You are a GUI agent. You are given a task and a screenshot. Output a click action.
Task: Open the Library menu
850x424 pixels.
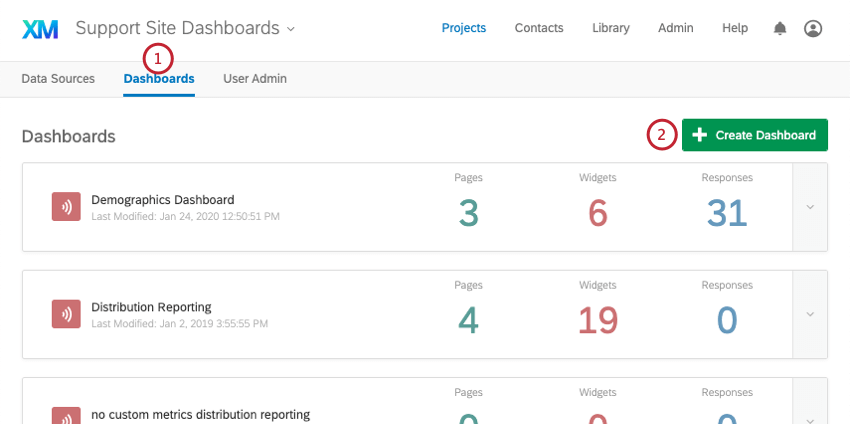pos(610,28)
